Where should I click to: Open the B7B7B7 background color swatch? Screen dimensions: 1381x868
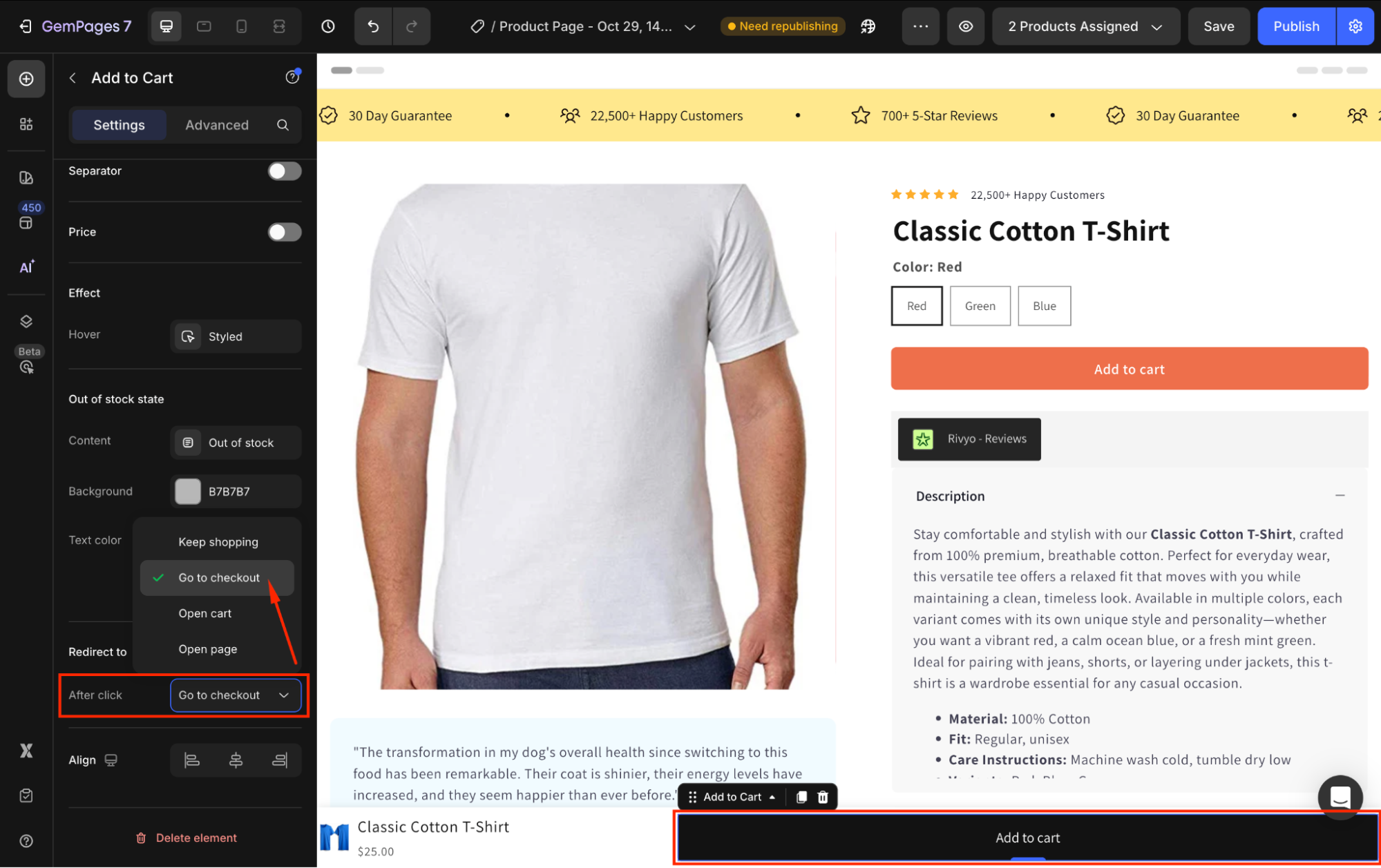coord(188,492)
